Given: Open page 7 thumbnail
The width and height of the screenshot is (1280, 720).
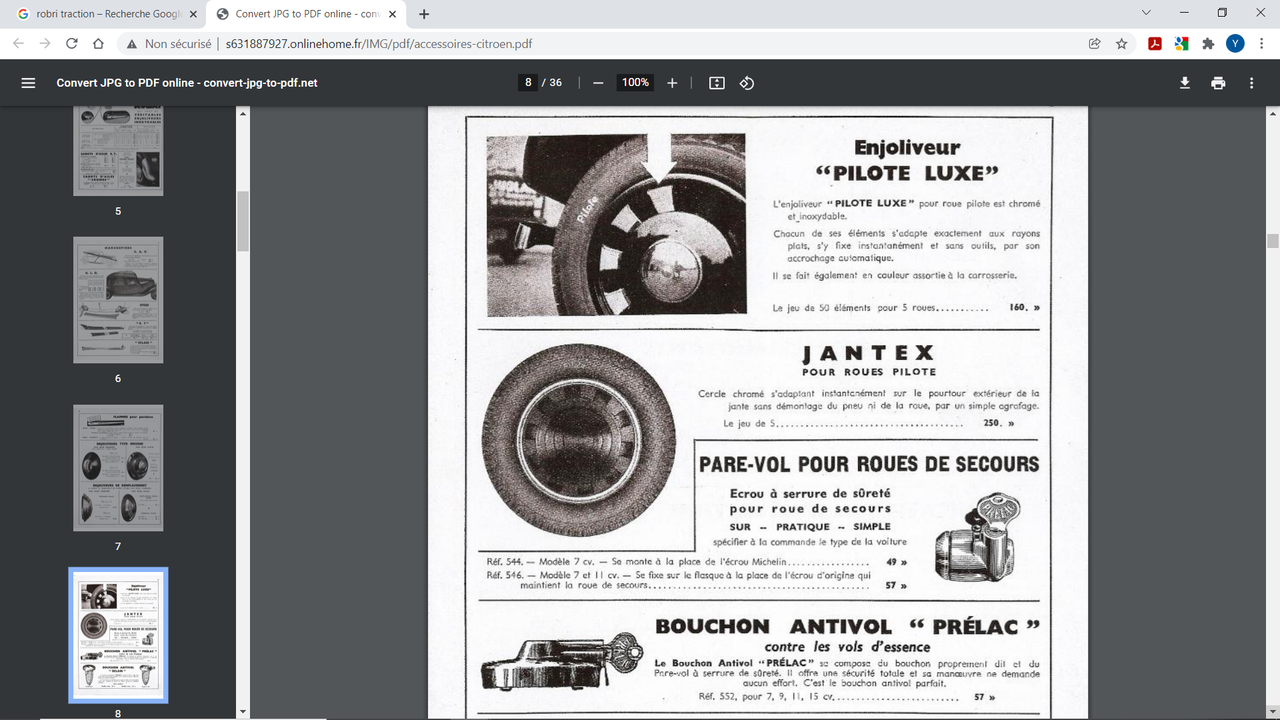Looking at the screenshot, I should (118, 468).
